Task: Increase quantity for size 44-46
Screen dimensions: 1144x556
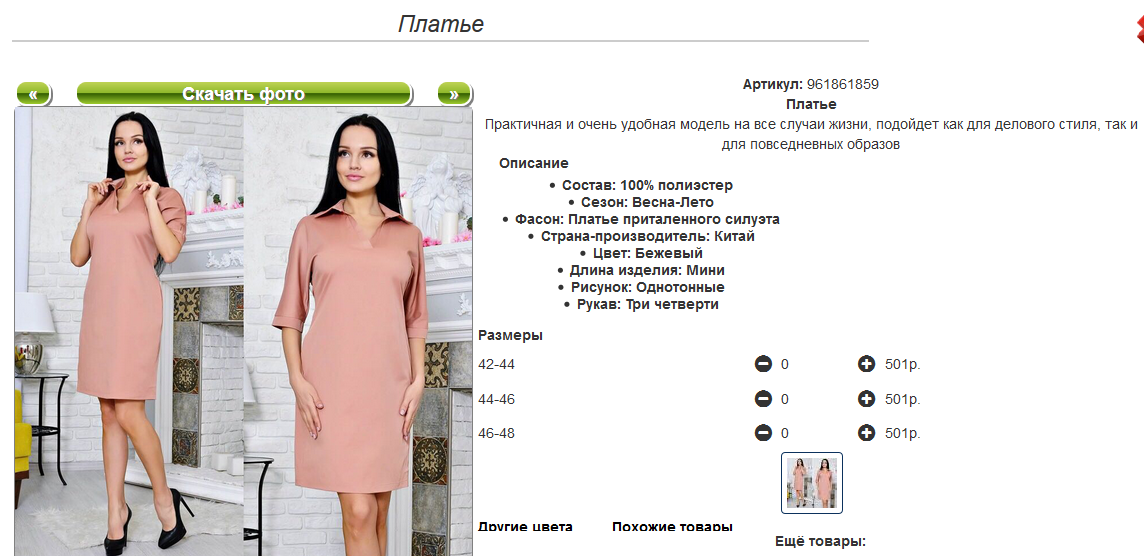Action: tap(866, 398)
